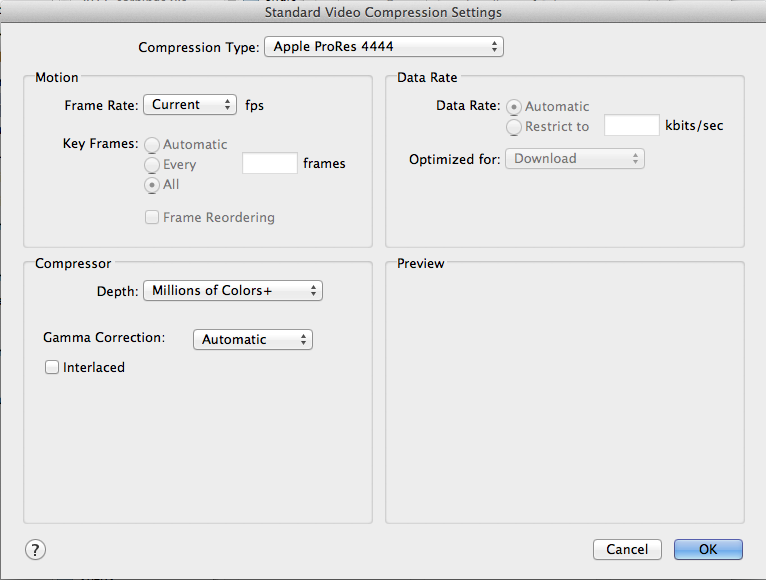The image size is (766, 580).
Task: Open the Compression Type dropdown
Action: click(x=383, y=47)
